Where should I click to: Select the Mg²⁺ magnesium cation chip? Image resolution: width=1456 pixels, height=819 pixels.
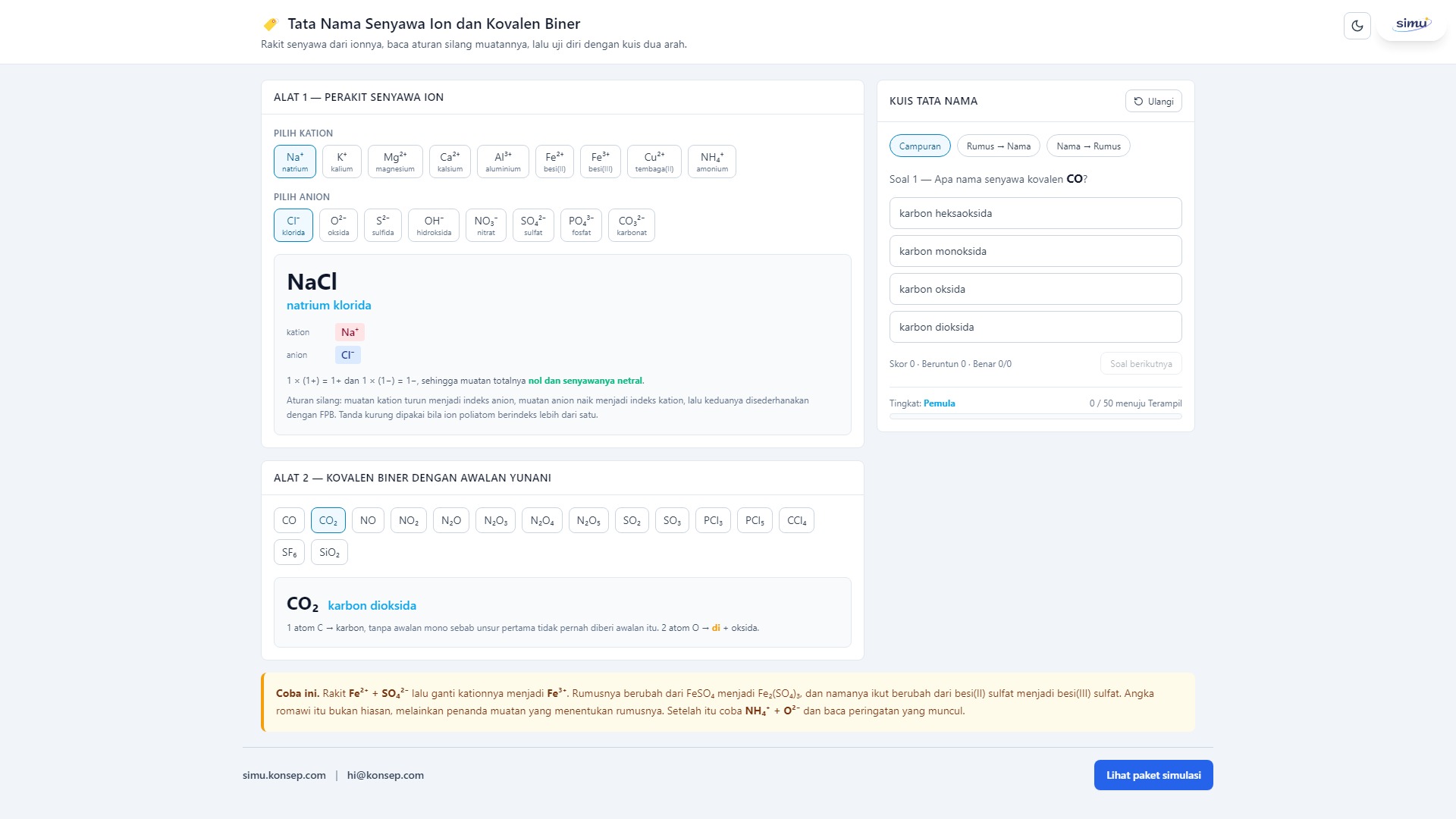pyautogui.click(x=395, y=162)
